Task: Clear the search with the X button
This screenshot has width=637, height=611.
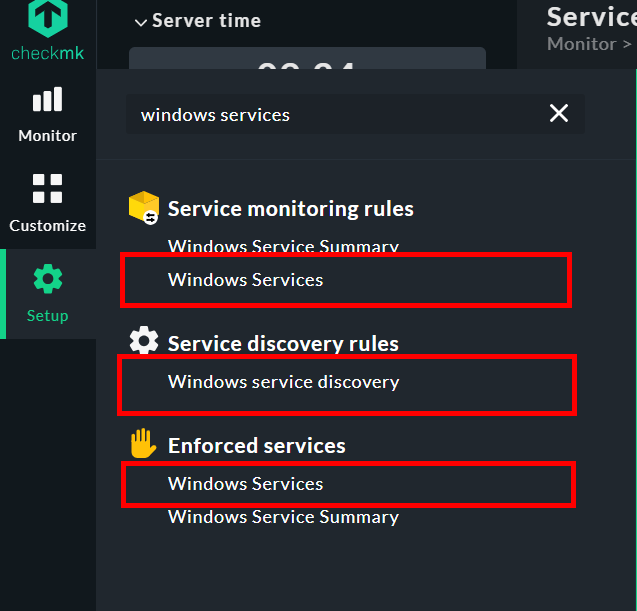Action: (559, 114)
